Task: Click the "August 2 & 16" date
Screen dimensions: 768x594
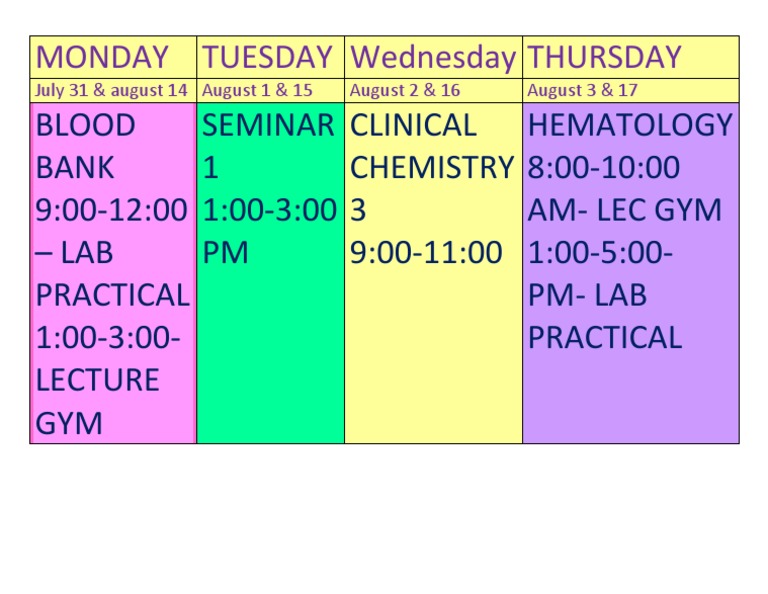Action: coord(405,90)
